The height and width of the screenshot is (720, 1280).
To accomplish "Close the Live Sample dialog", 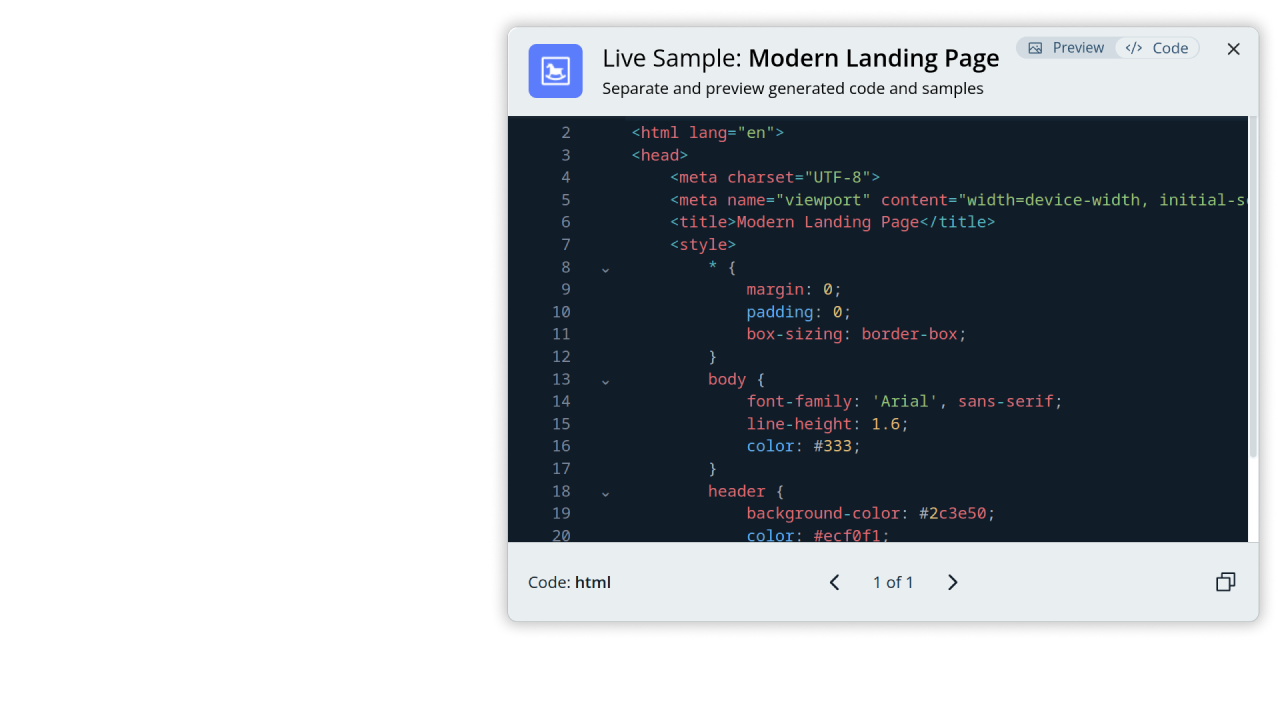I will (x=1233, y=49).
